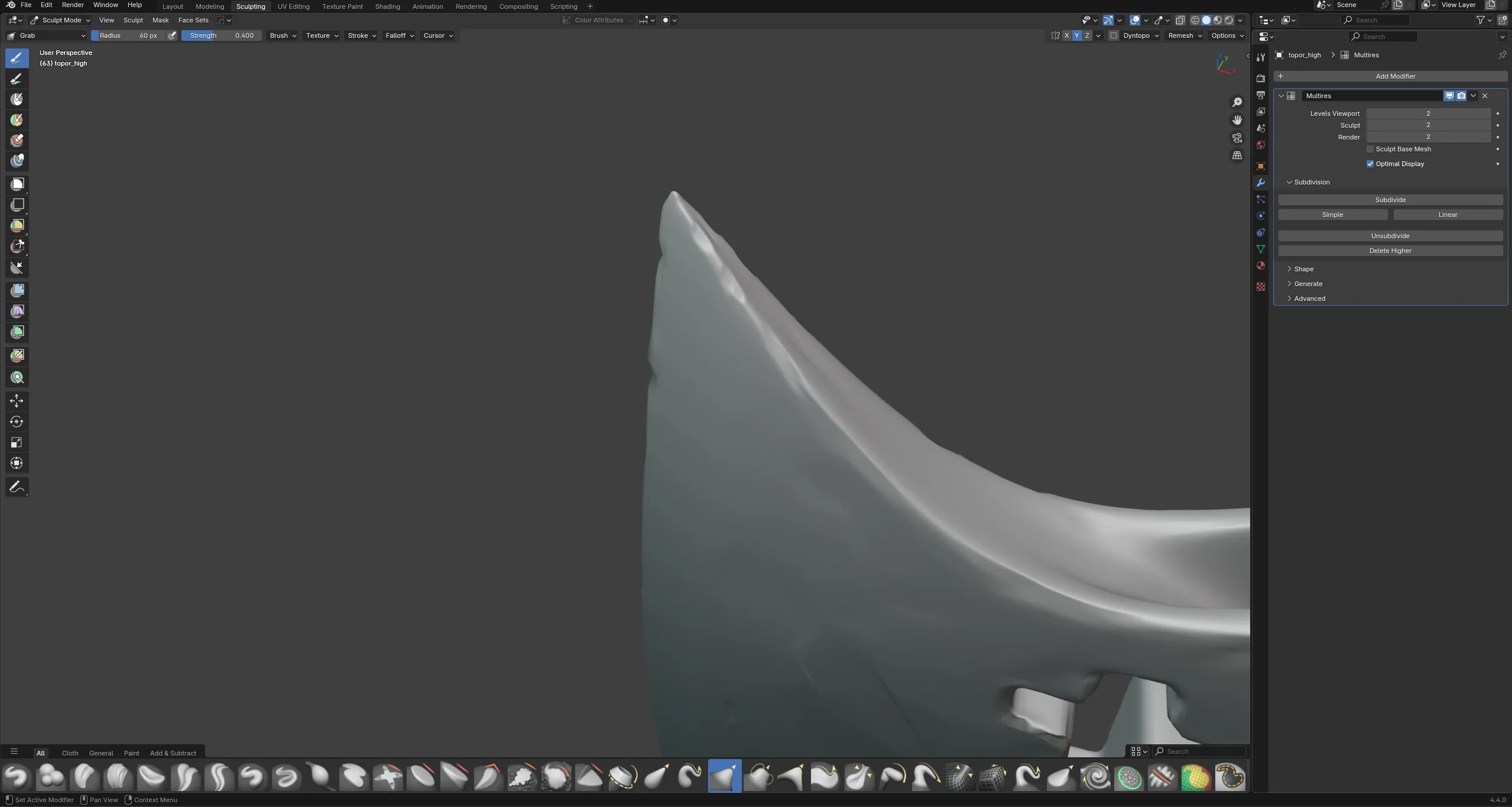Click the pan view hand icon

(x=1237, y=120)
